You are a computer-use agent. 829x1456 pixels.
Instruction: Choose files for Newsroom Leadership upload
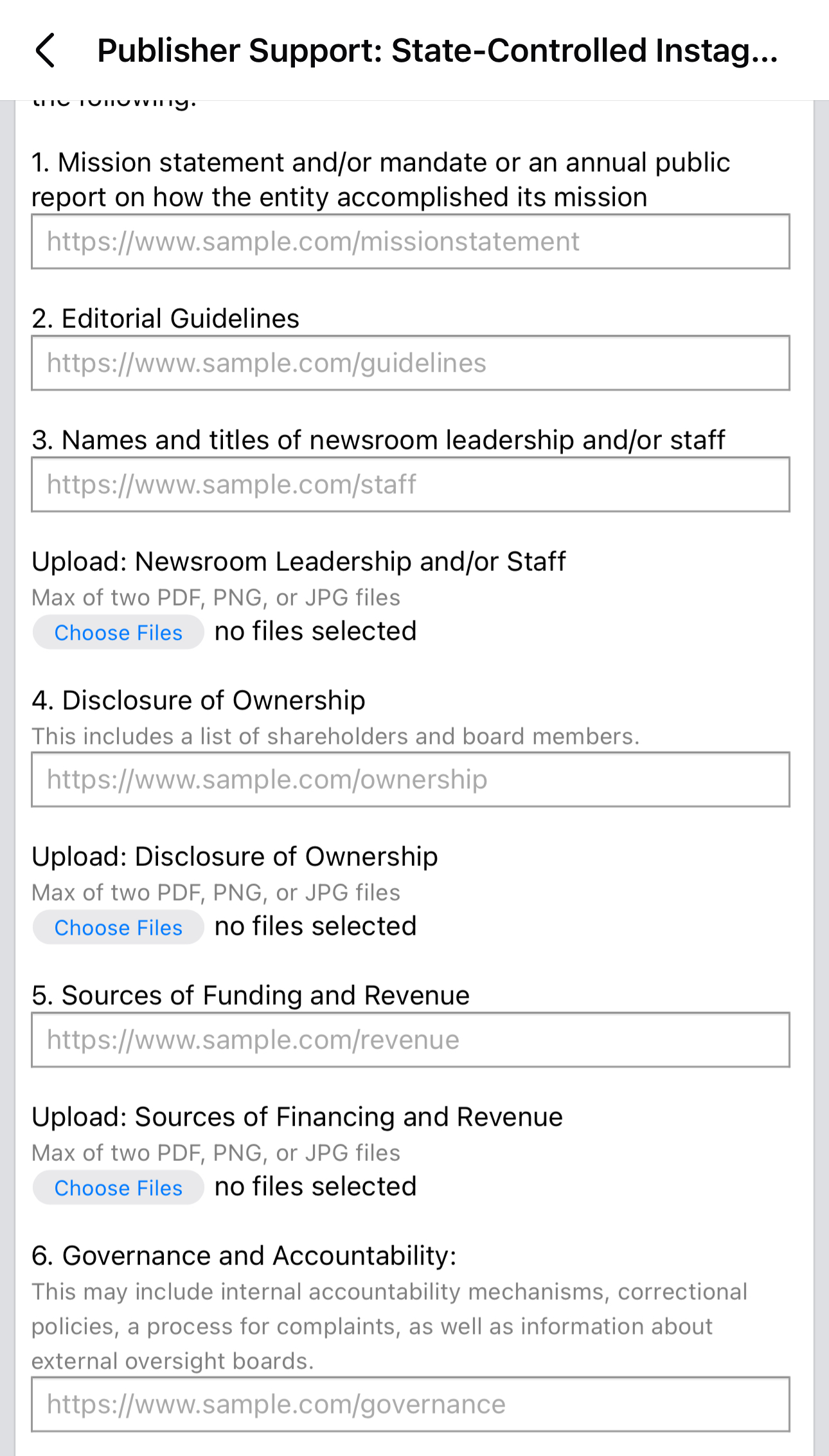coord(118,633)
